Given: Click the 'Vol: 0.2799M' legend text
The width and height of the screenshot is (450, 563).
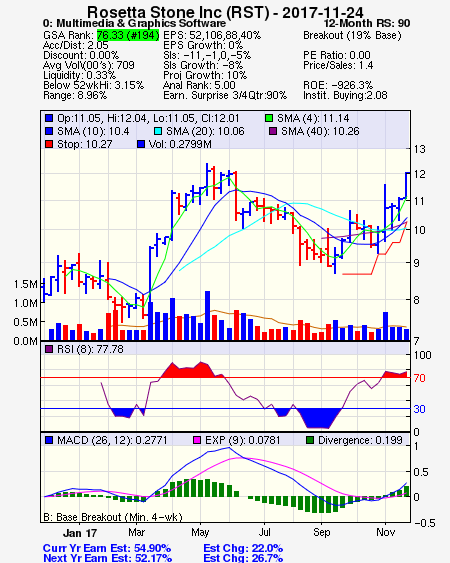Looking at the screenshot, I should click(x=180, y=144).
